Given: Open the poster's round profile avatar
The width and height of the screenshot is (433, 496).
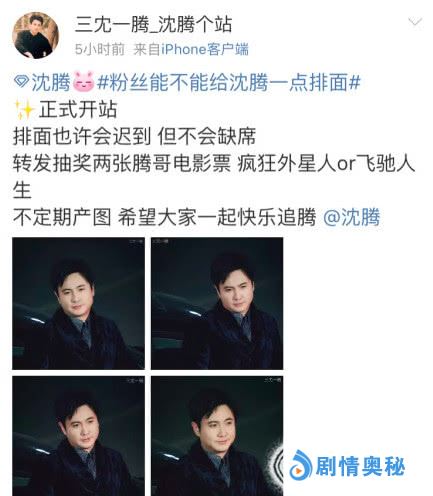Looking at the screenshot, I should (35, 35).
